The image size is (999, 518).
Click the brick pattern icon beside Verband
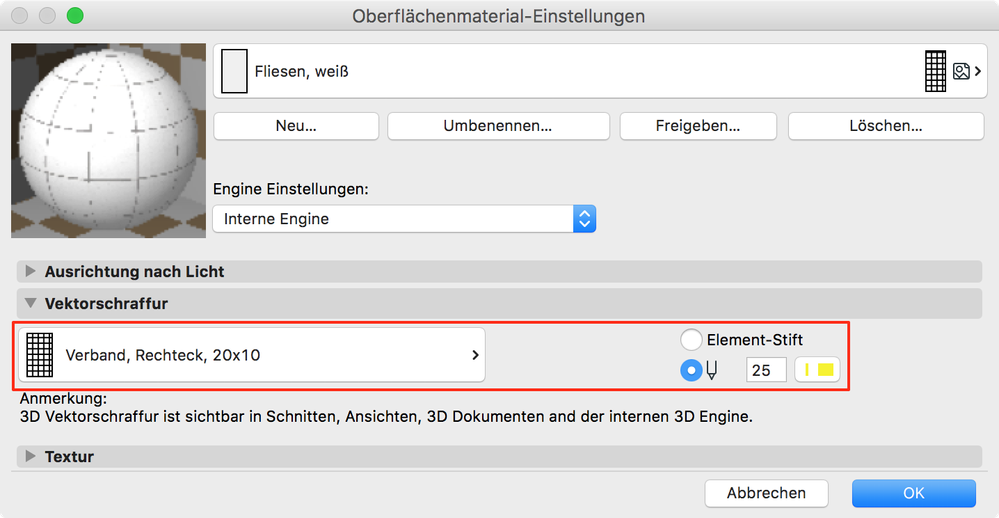[39, 355]
